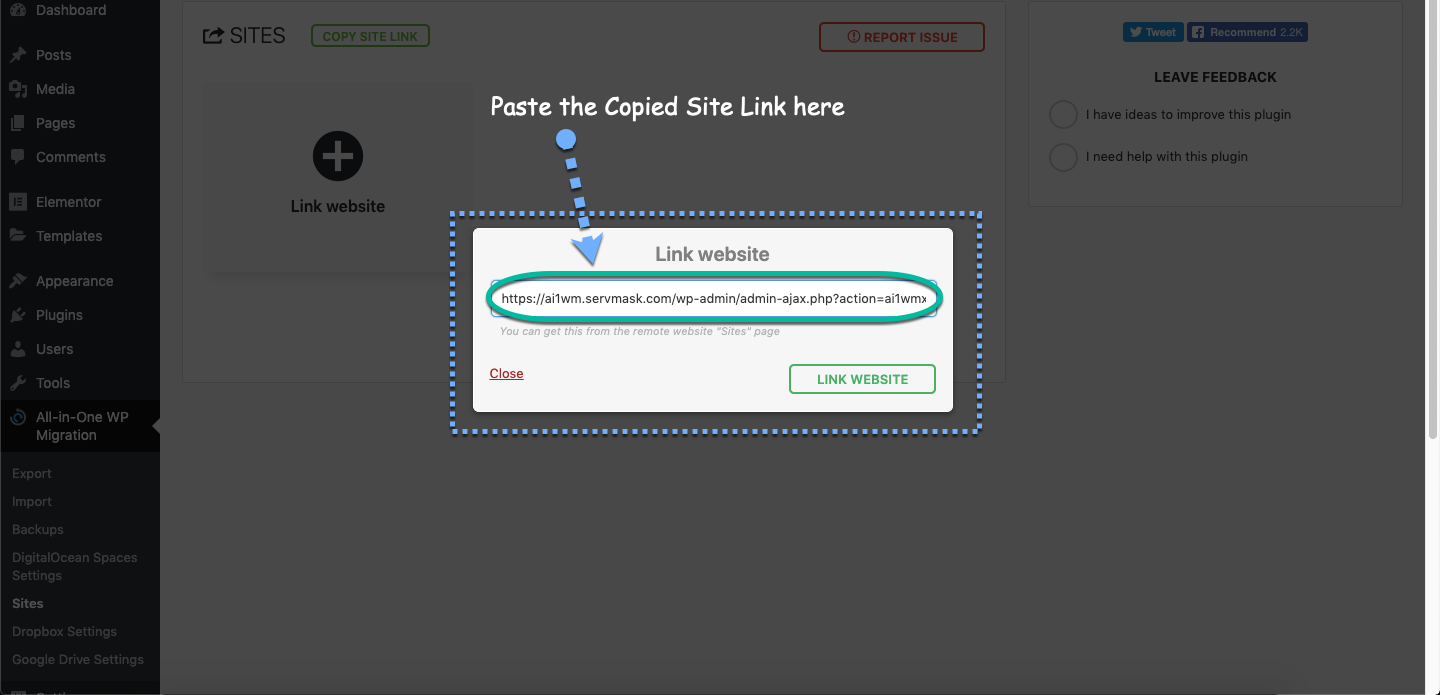The width and height of the screenshot is (1440, 695).
Task: Click the black plus Link website icon
Action: coord(338,156)
